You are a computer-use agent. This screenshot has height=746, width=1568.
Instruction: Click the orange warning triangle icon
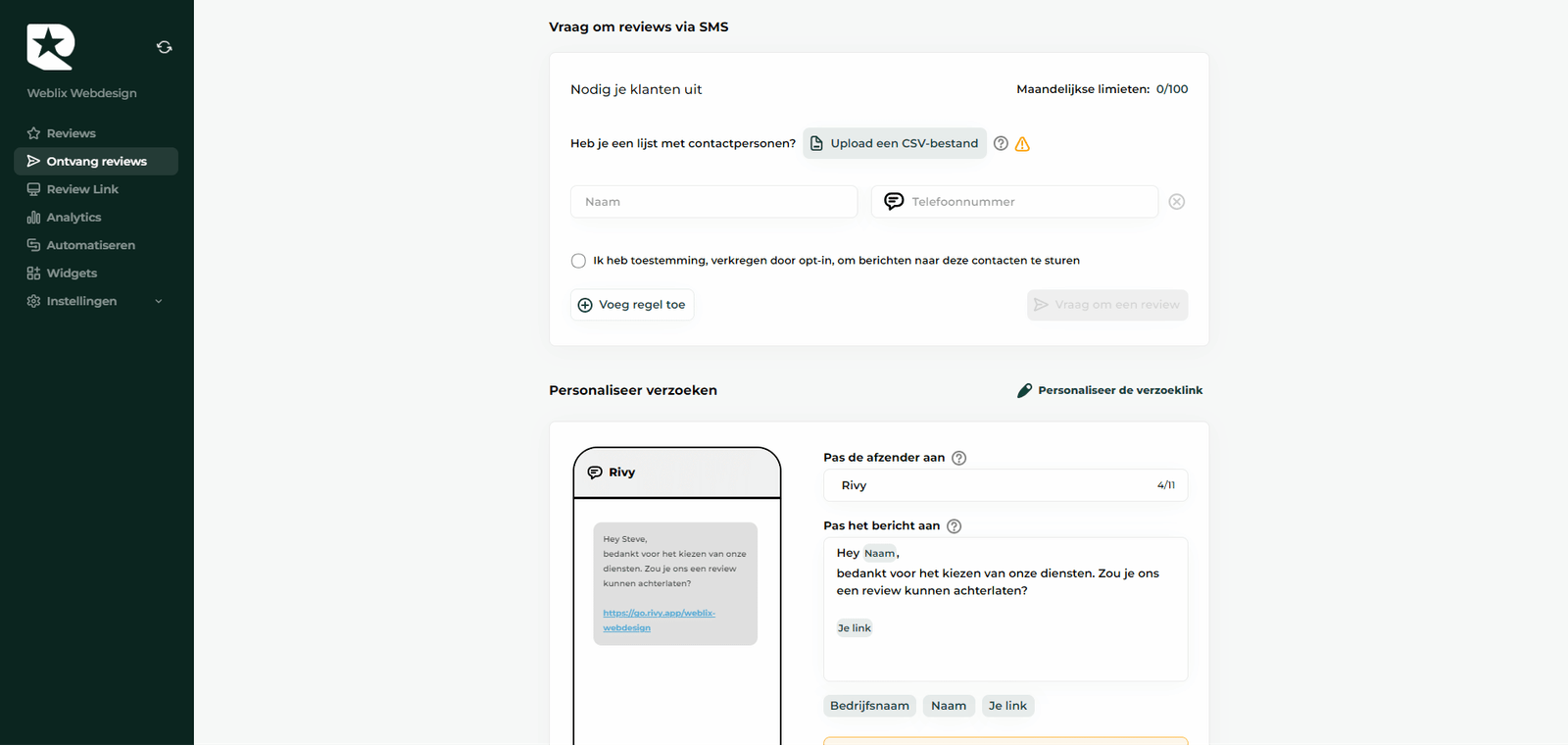pyautogui.click(x=1022, y=144)
